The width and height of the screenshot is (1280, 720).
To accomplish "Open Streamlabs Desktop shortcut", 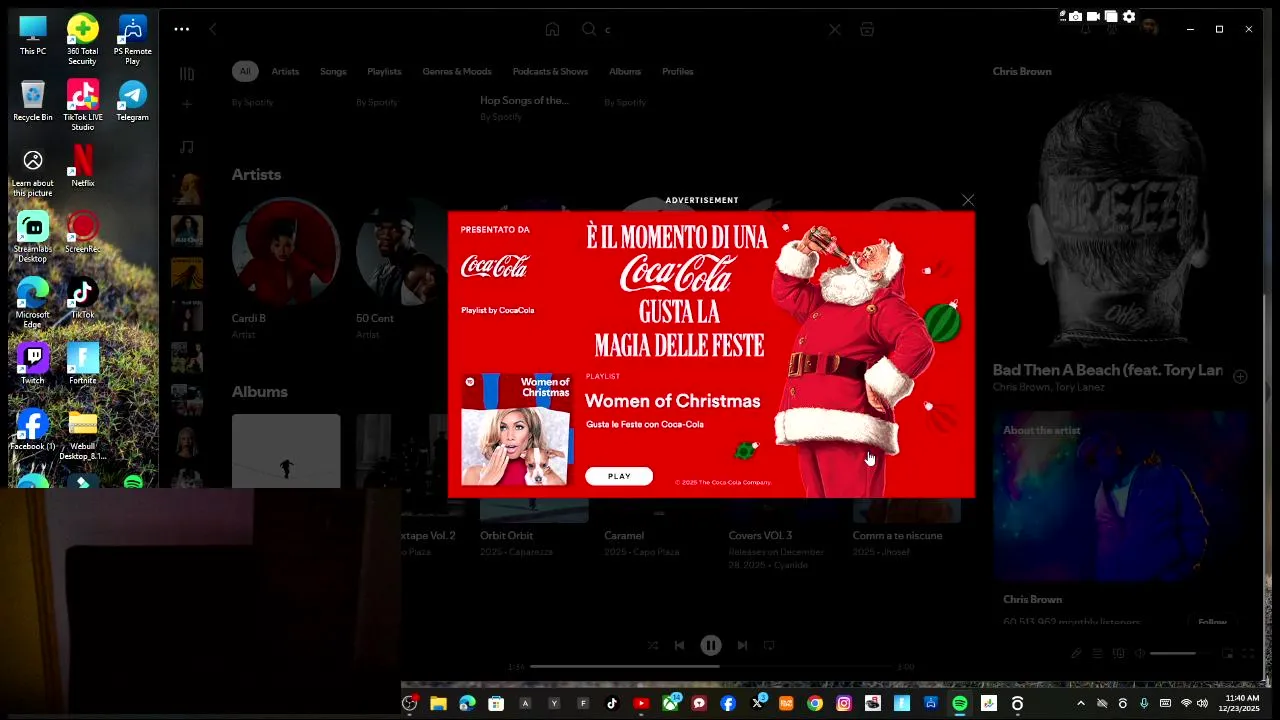I will [33, 237].
